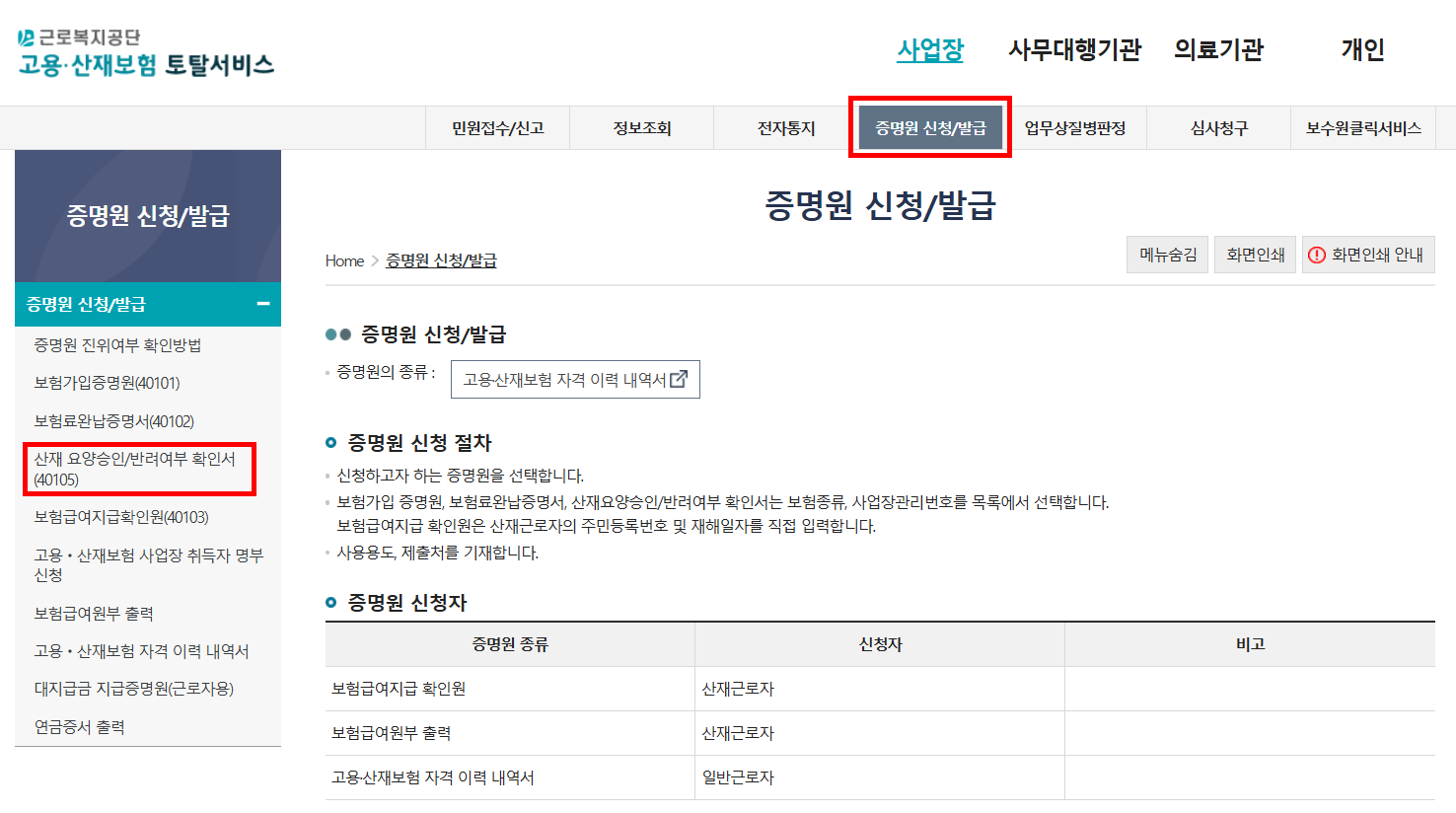1456x813 pixels.
Task: Open the 전자통지 menu
Action: (x=786, y=128)
